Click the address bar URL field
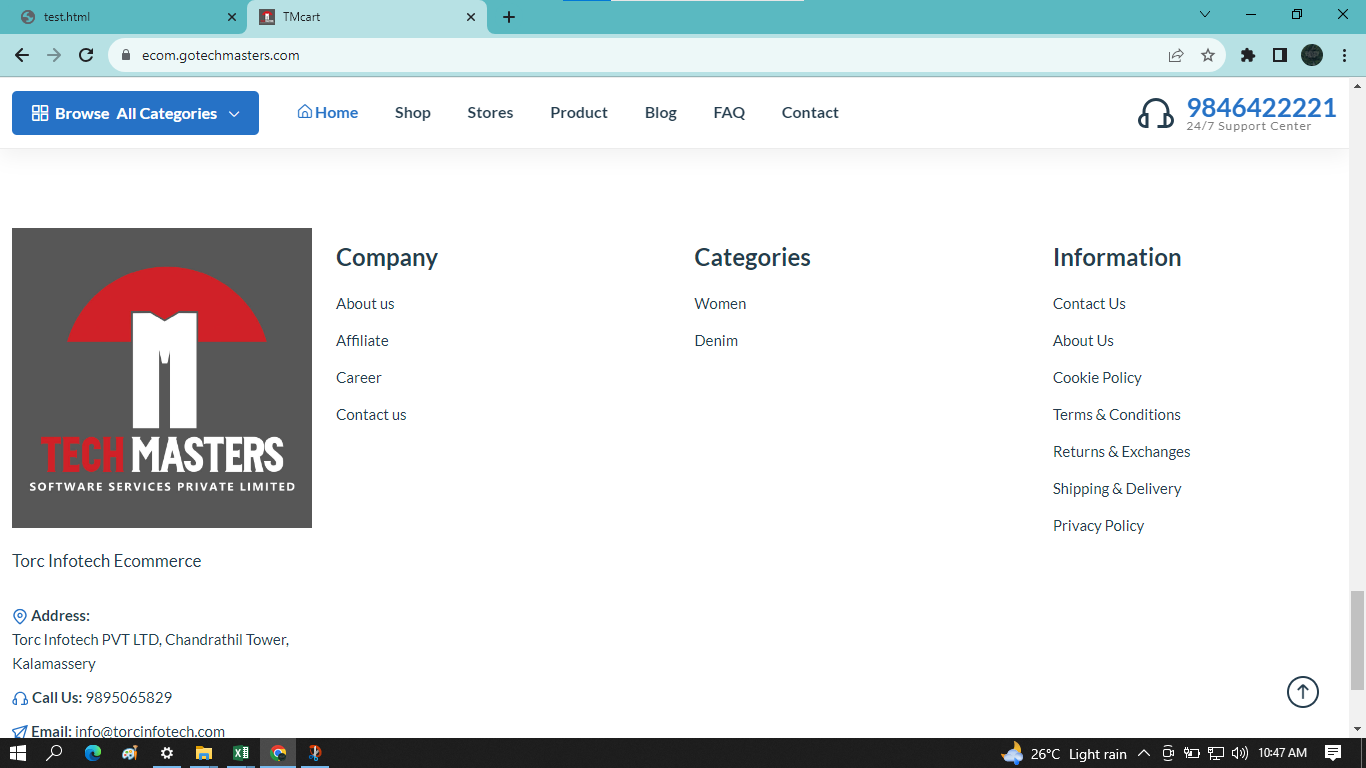This screenshot has height=768, width=1366. click(x=640, y=56)
